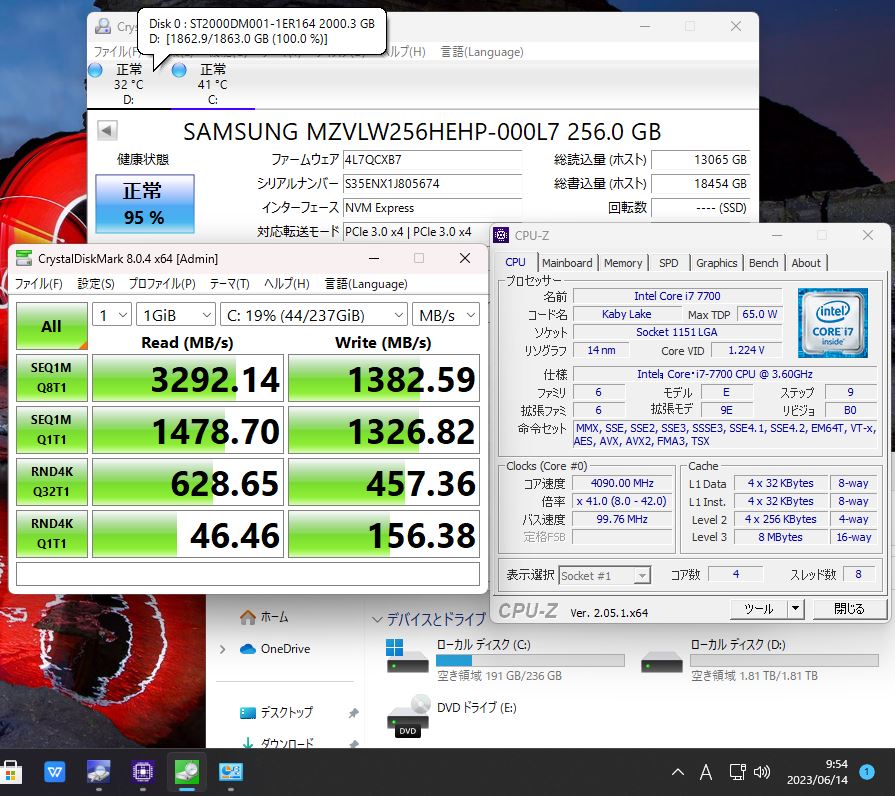Image resolution: width=895 pixels, height=796 pixels.
Task: Open File menu in CrystalDiskMark
Action: 39,284
